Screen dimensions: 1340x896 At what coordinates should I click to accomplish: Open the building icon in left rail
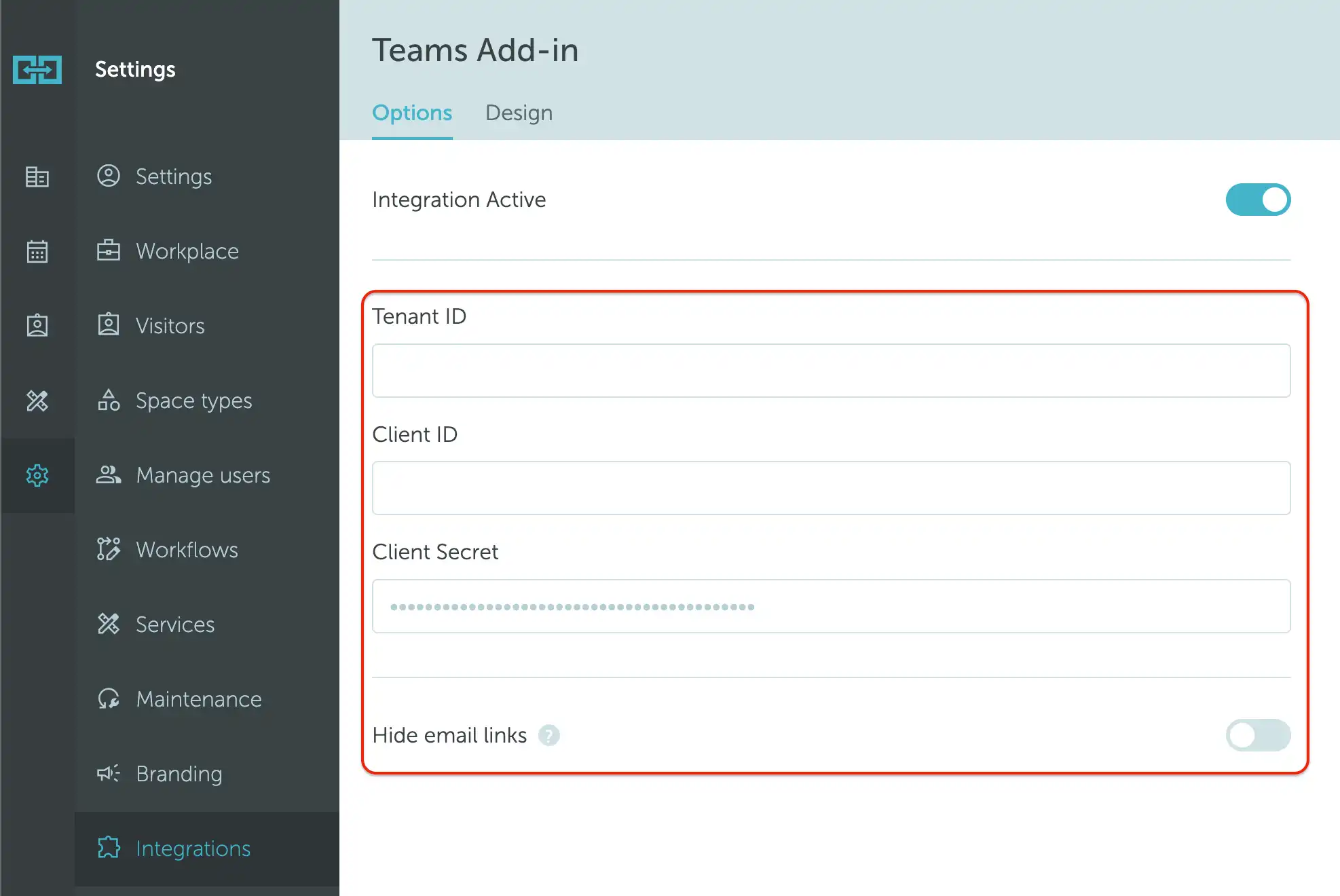[x=37, y=176]
